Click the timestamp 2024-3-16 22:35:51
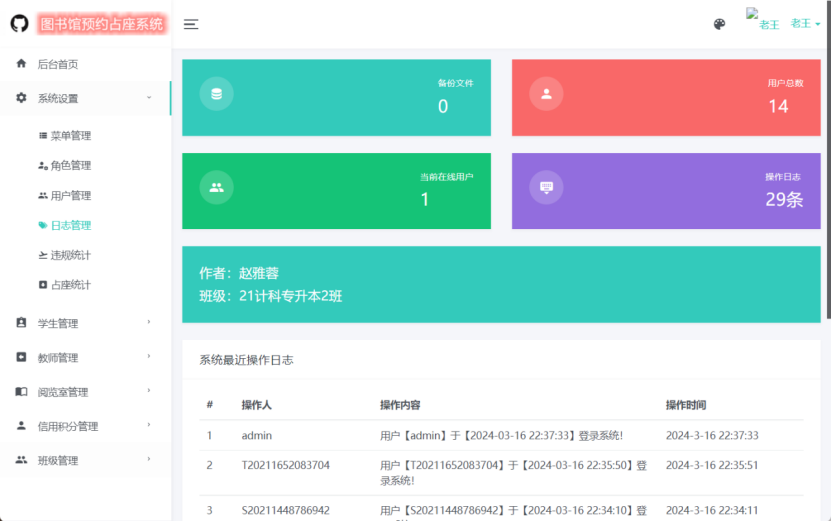This screenshot has width=831, height=521. [x=712, y=465]
